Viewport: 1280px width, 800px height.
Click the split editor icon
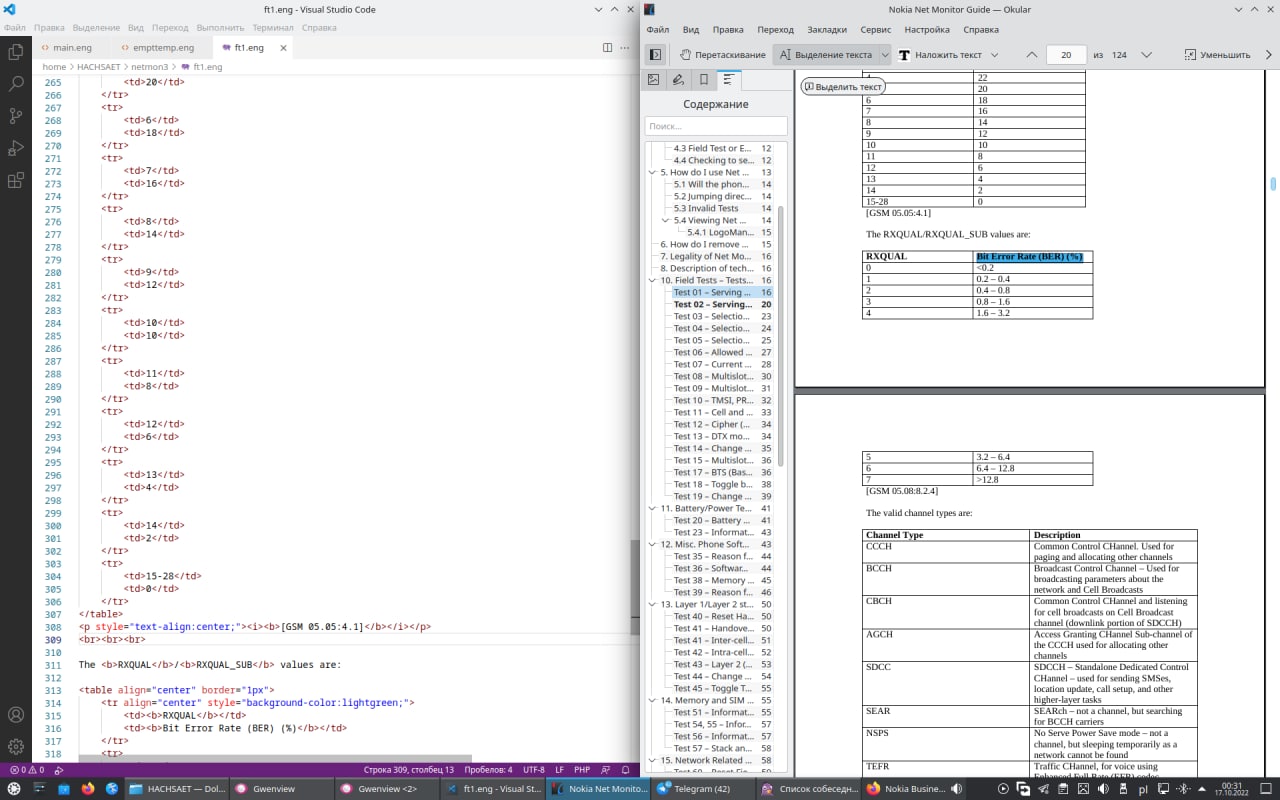click(607, 47)
